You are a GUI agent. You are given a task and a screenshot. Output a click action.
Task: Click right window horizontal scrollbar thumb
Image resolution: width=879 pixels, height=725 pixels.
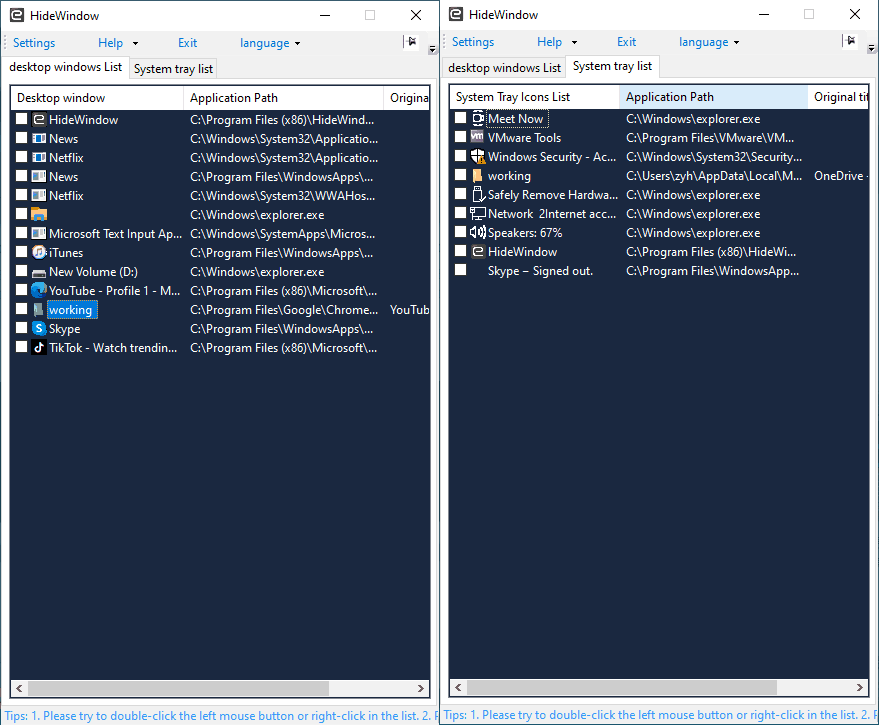pos(622,687)
